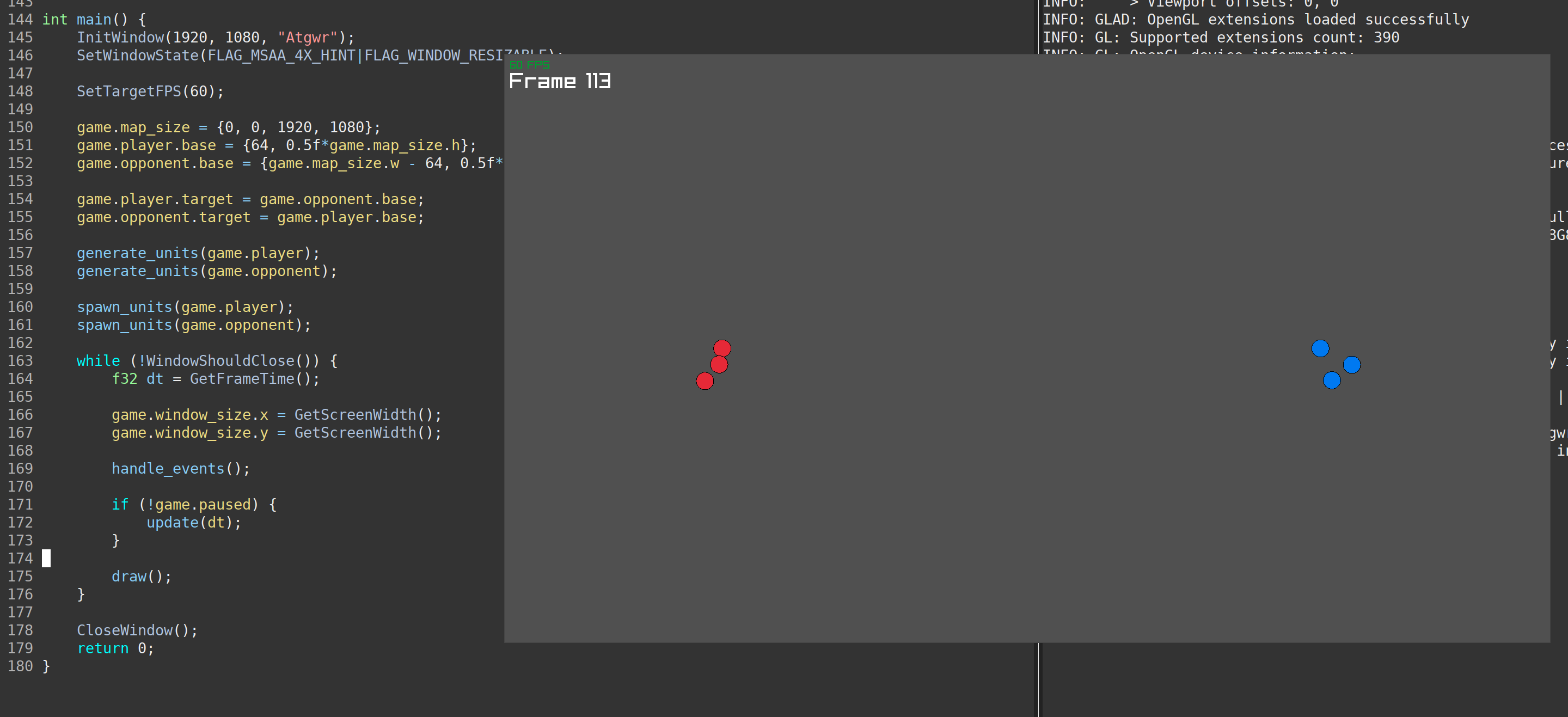Viewport: 1568px width, 717px height.
Task: Click the GLAD OpenGL extensions log line
Action: (1255, 20)
